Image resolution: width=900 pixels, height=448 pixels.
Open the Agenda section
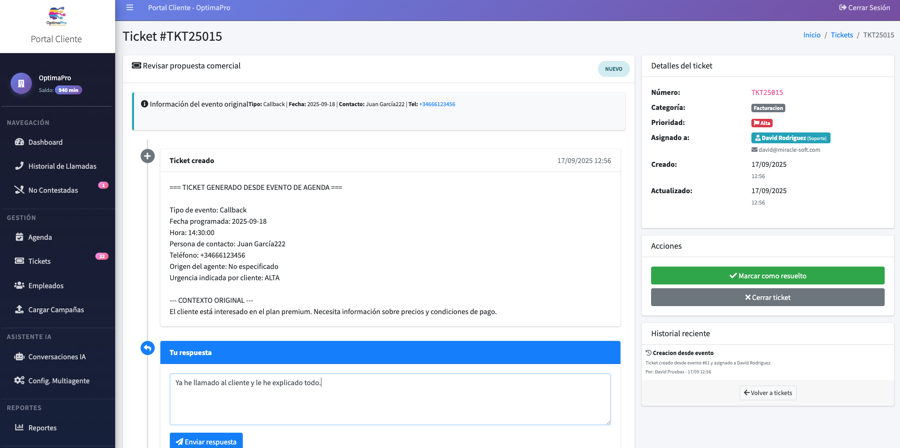[40, 237]
